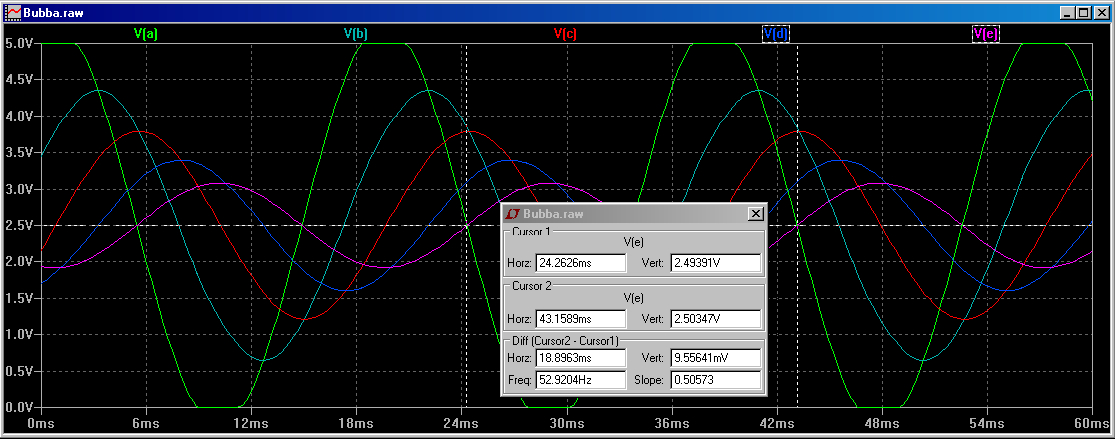
Task: Click the 48ms time axis label
Action: pos(882,424)
